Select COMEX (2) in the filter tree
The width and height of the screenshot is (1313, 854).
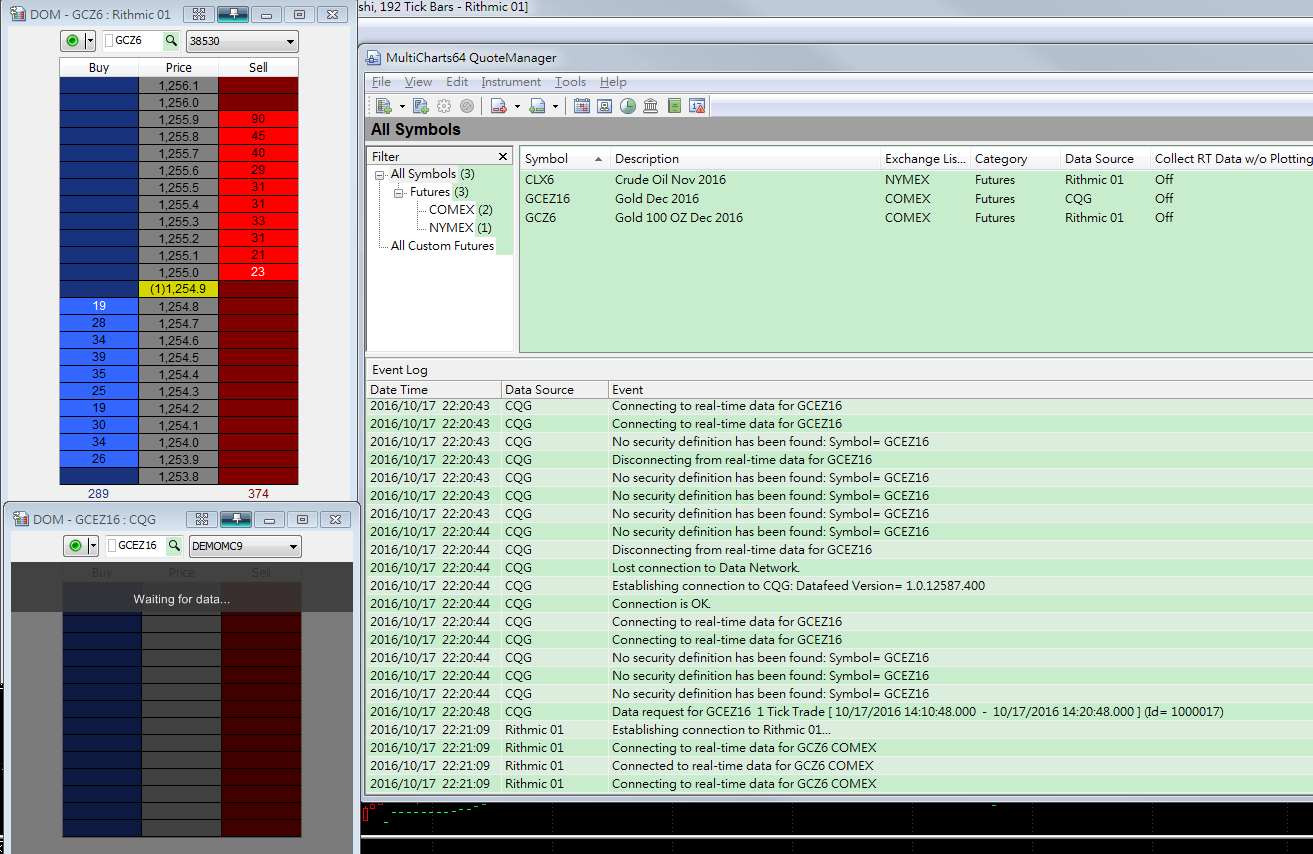coord(461,210)
